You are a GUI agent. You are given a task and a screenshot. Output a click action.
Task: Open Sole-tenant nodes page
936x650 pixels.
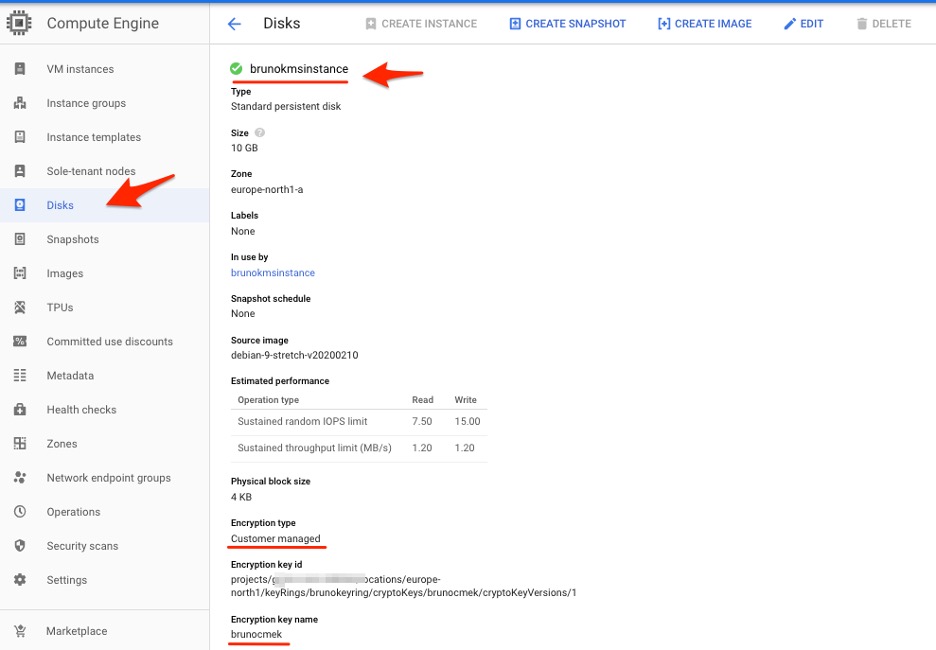90,171
